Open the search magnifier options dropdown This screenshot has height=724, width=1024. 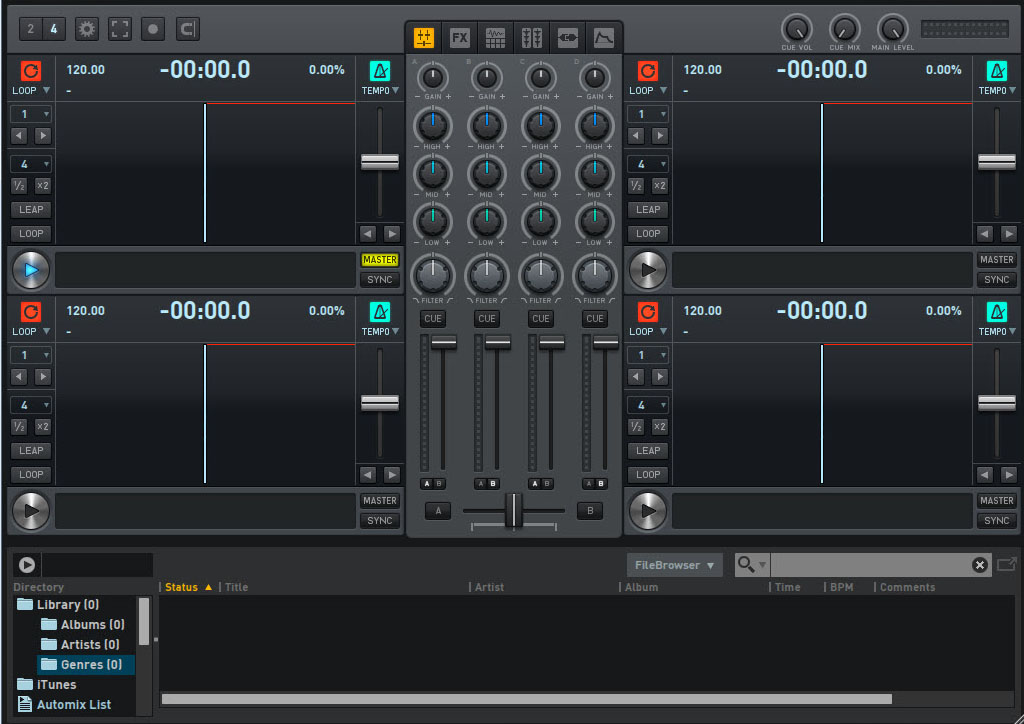(752, 565)
